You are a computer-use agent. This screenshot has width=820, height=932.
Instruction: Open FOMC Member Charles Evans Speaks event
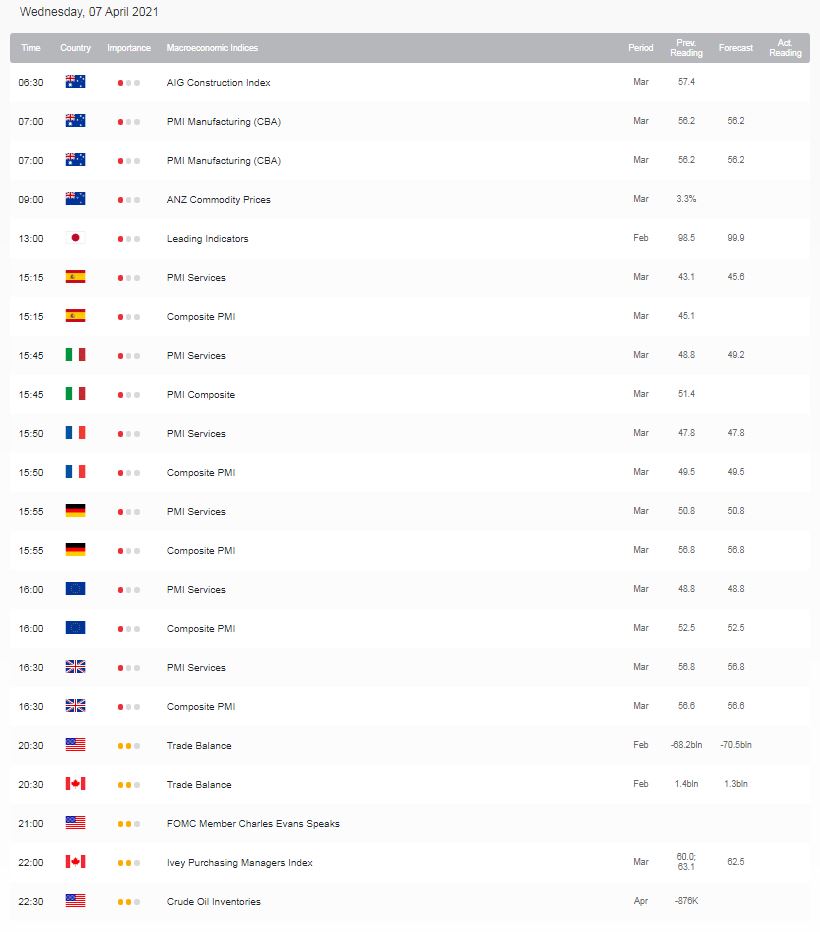[253, 824]
